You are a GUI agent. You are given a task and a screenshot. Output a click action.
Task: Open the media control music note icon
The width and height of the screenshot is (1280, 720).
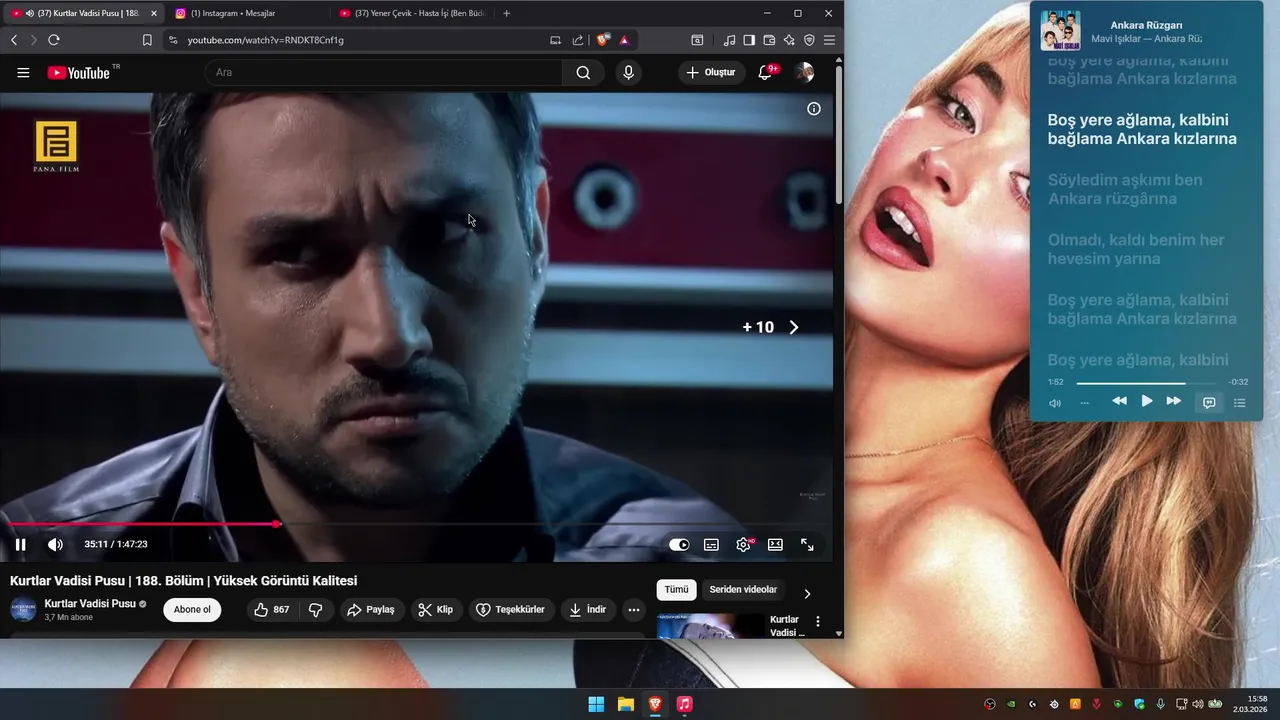[729, 40]
